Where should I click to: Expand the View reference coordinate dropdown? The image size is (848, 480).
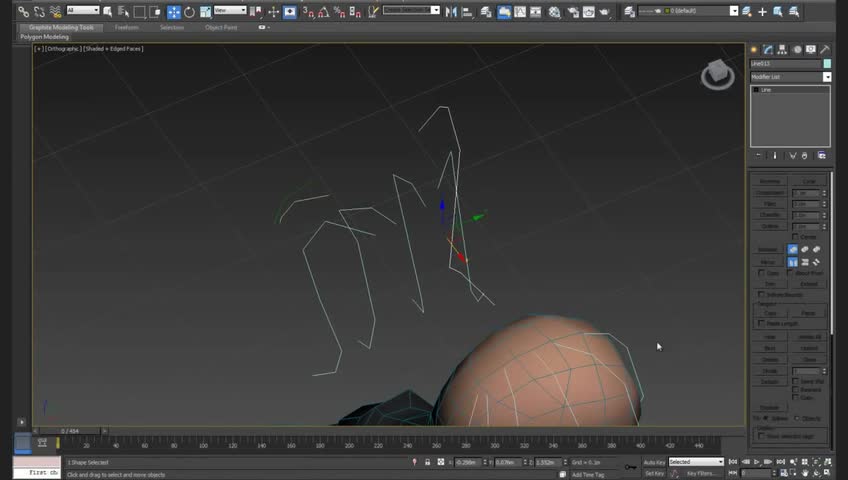(230, 11)
